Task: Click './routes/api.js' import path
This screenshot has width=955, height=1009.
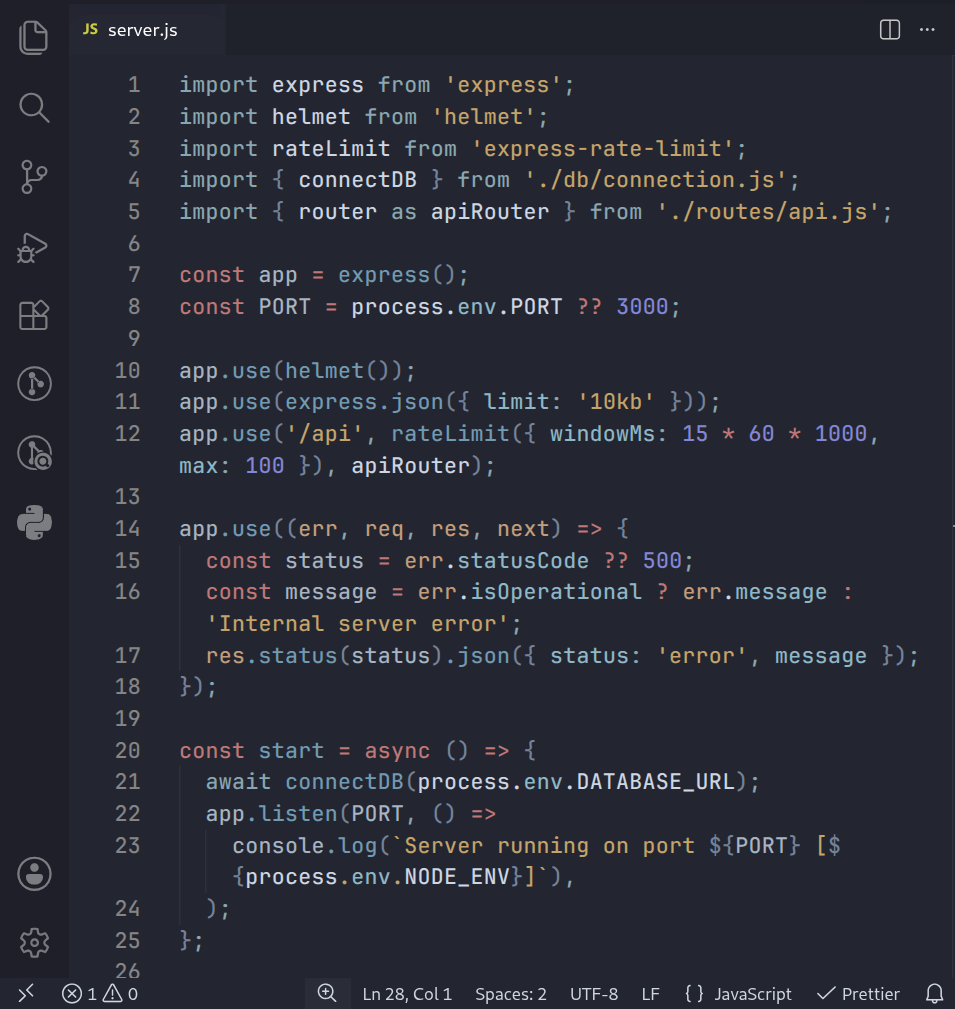Action: tap(768, 212)
